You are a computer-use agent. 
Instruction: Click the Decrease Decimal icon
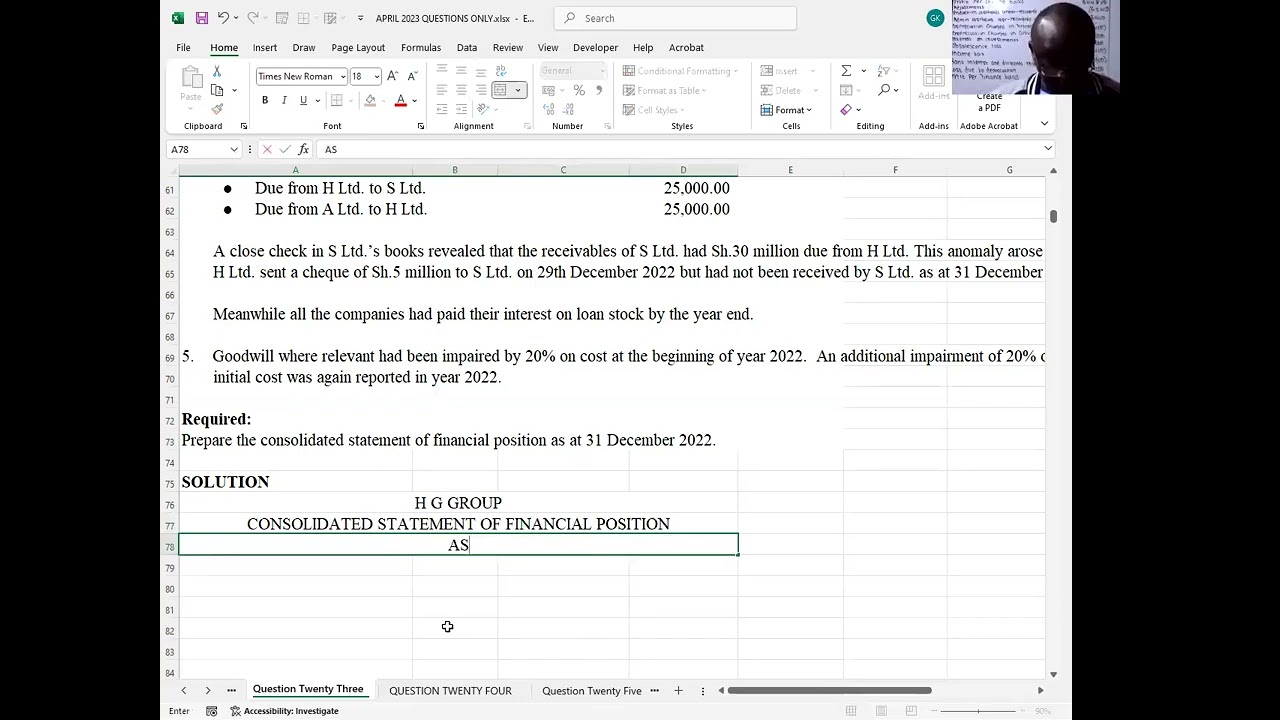(568, 109)
